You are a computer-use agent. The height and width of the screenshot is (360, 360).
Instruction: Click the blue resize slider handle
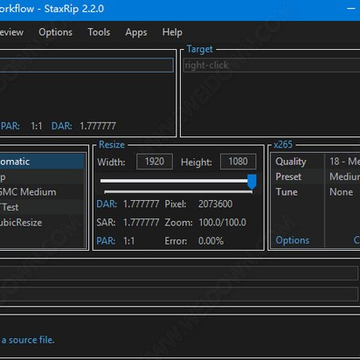pos(252,181)
